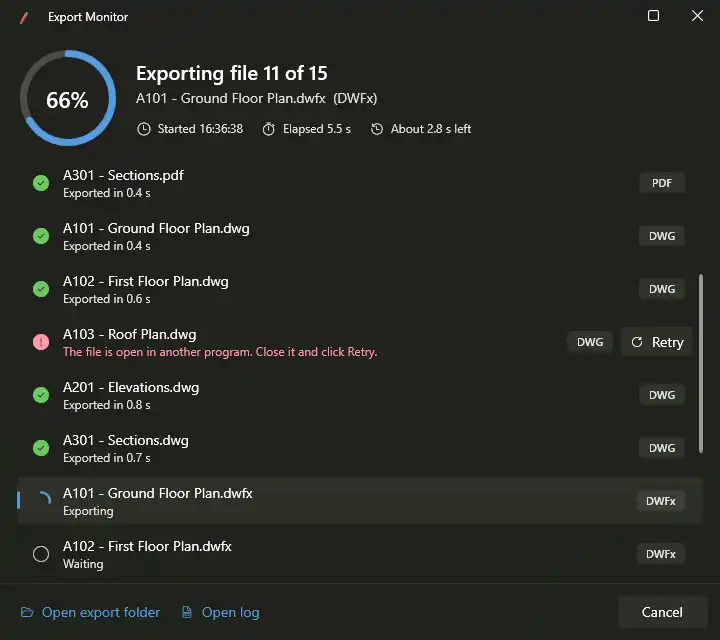Select the A102 - First Floor Plan.dwg file name

tap(146, 281)
